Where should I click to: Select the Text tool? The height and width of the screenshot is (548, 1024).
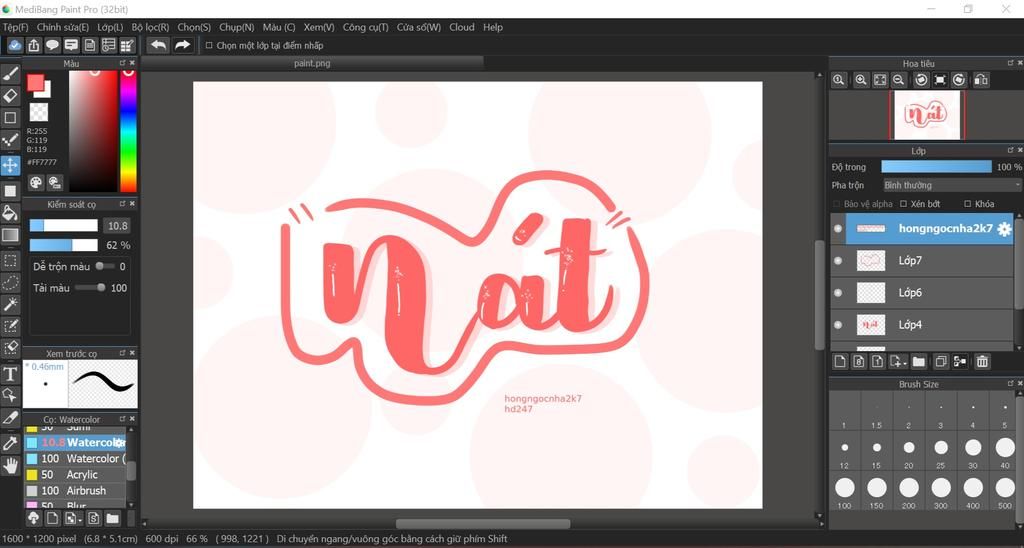point(10,374)
